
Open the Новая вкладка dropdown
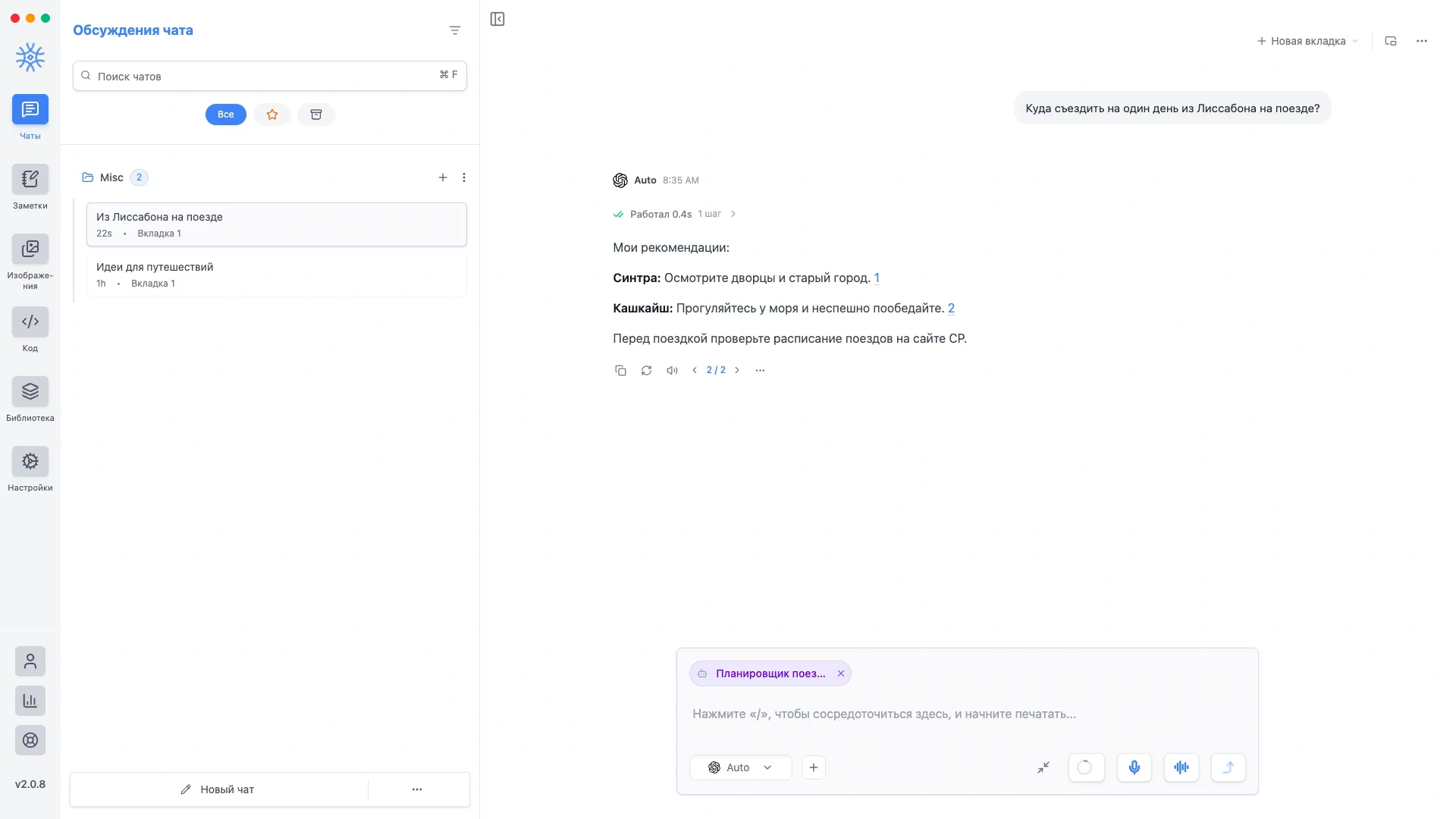[1308, 41]
